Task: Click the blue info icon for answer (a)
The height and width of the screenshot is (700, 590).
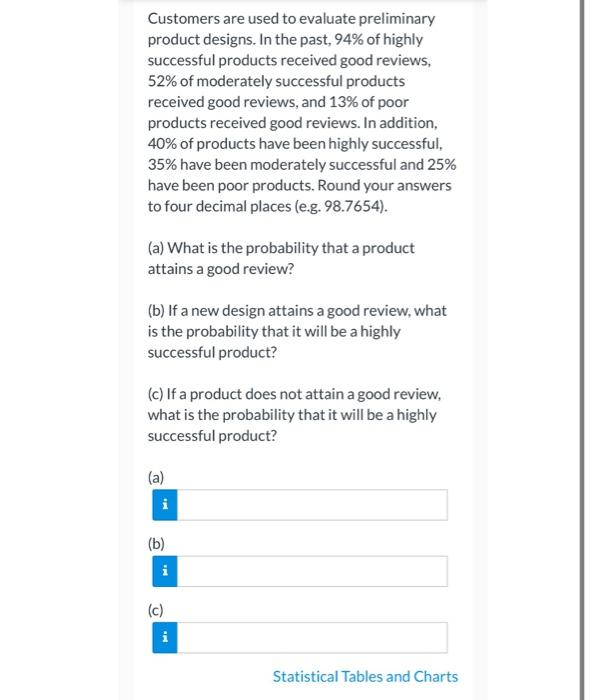Action: coord(165,505)
